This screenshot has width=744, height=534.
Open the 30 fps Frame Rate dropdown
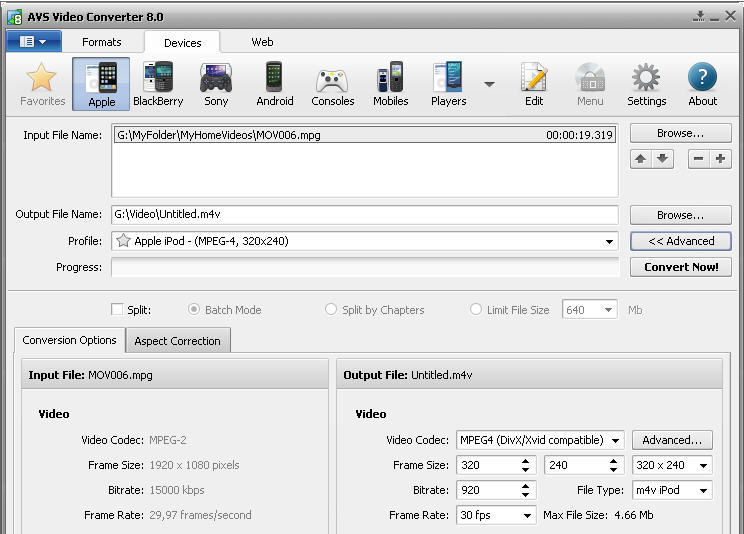click(527, 515)
